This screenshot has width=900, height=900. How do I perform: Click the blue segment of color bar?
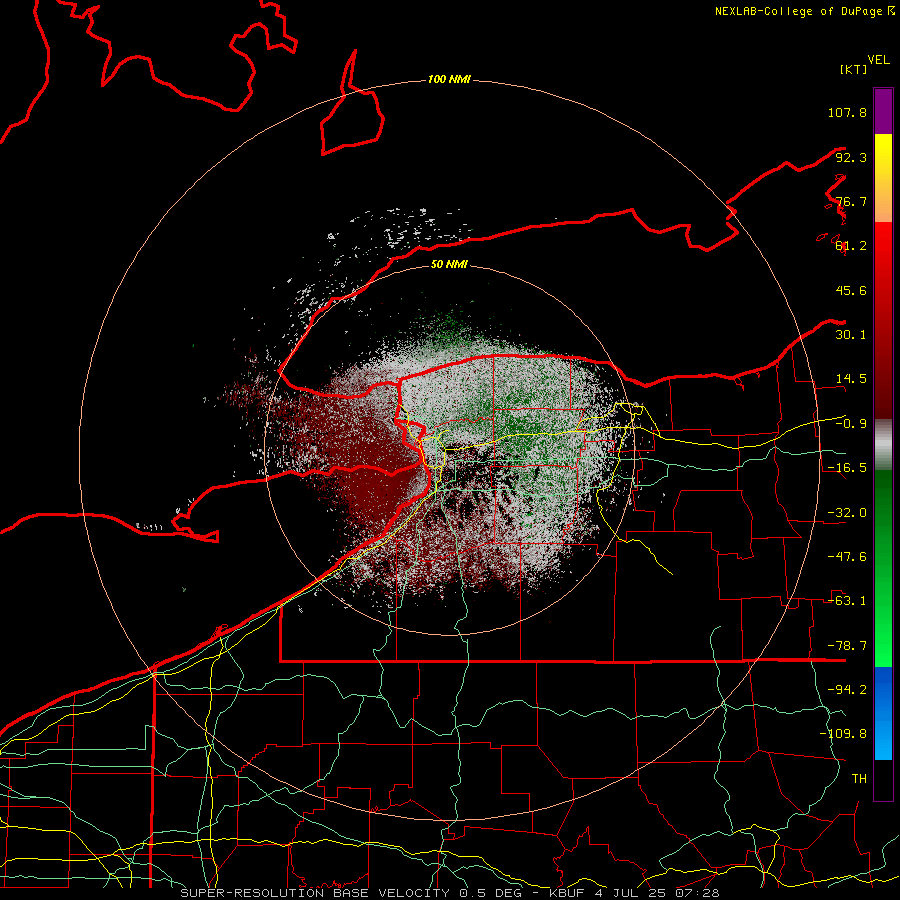click(883, 713)
